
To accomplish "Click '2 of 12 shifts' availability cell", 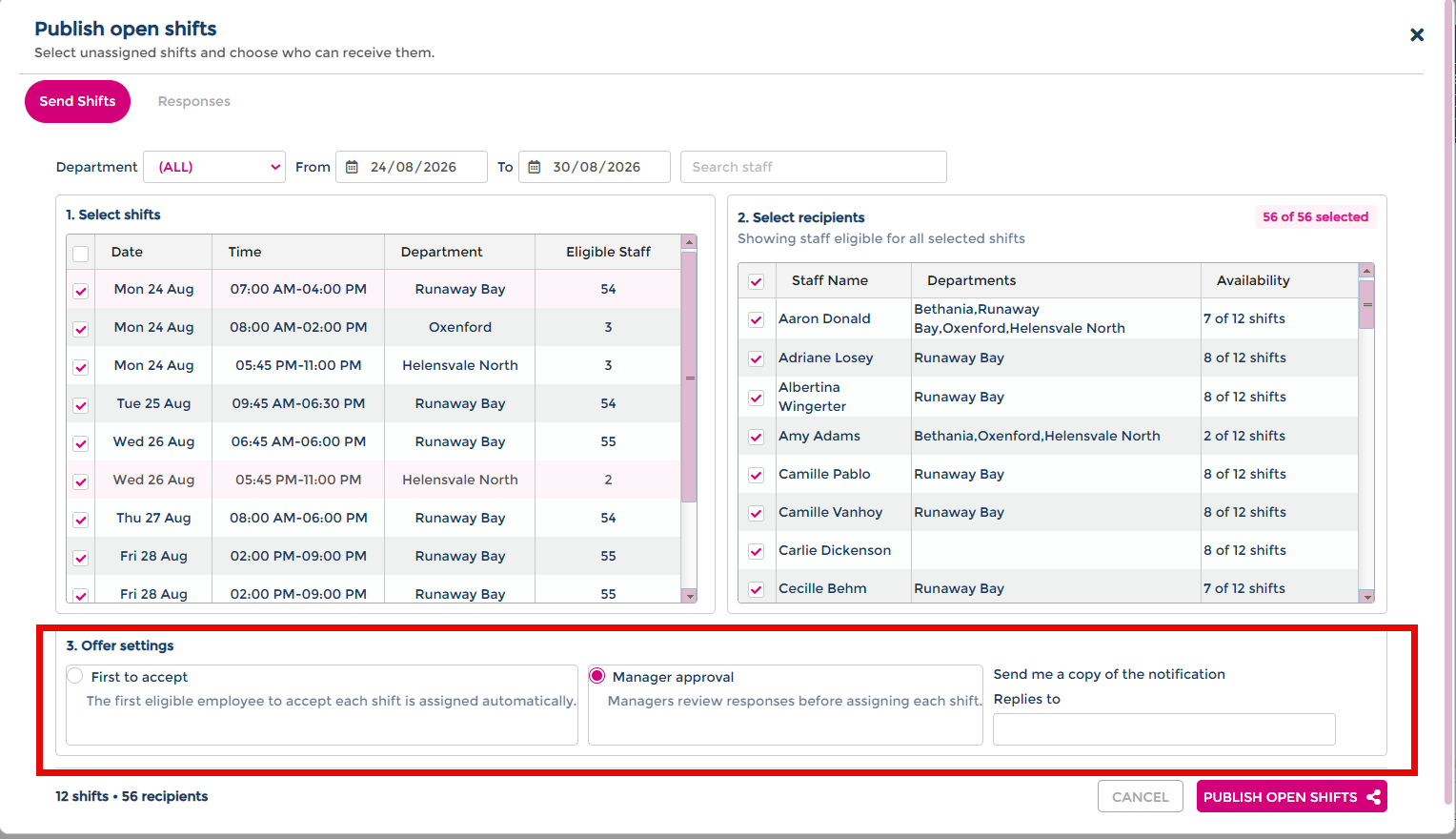I will tap(1244, 436).
